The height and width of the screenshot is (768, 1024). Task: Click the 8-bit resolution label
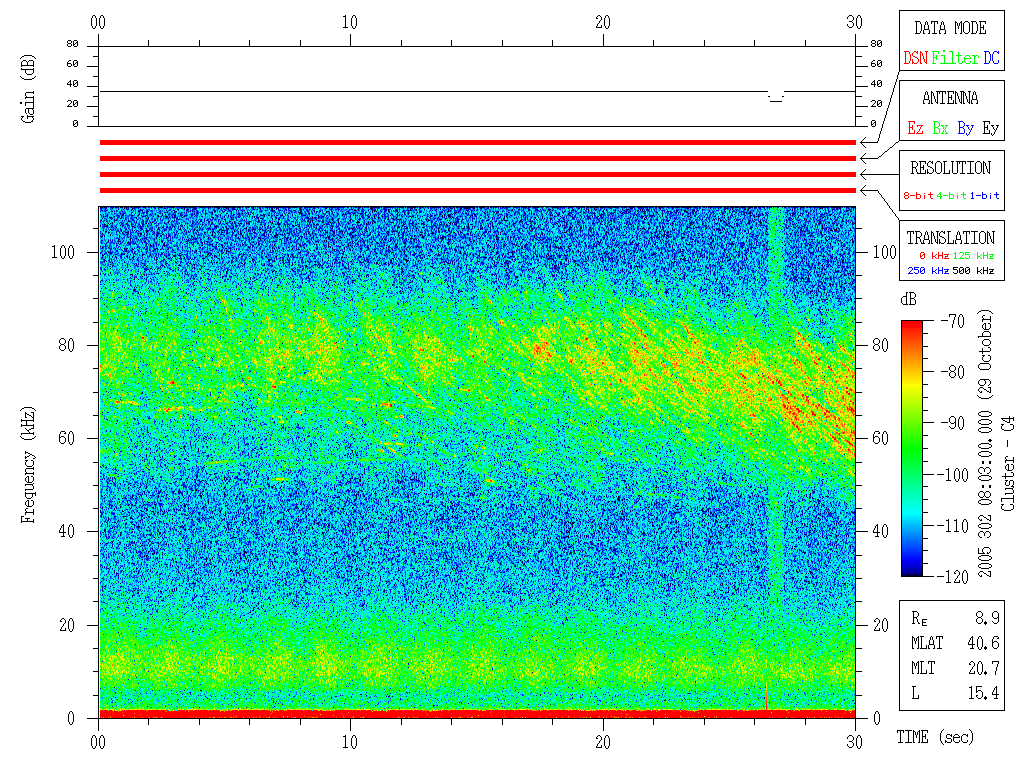(x=918, y=195)
